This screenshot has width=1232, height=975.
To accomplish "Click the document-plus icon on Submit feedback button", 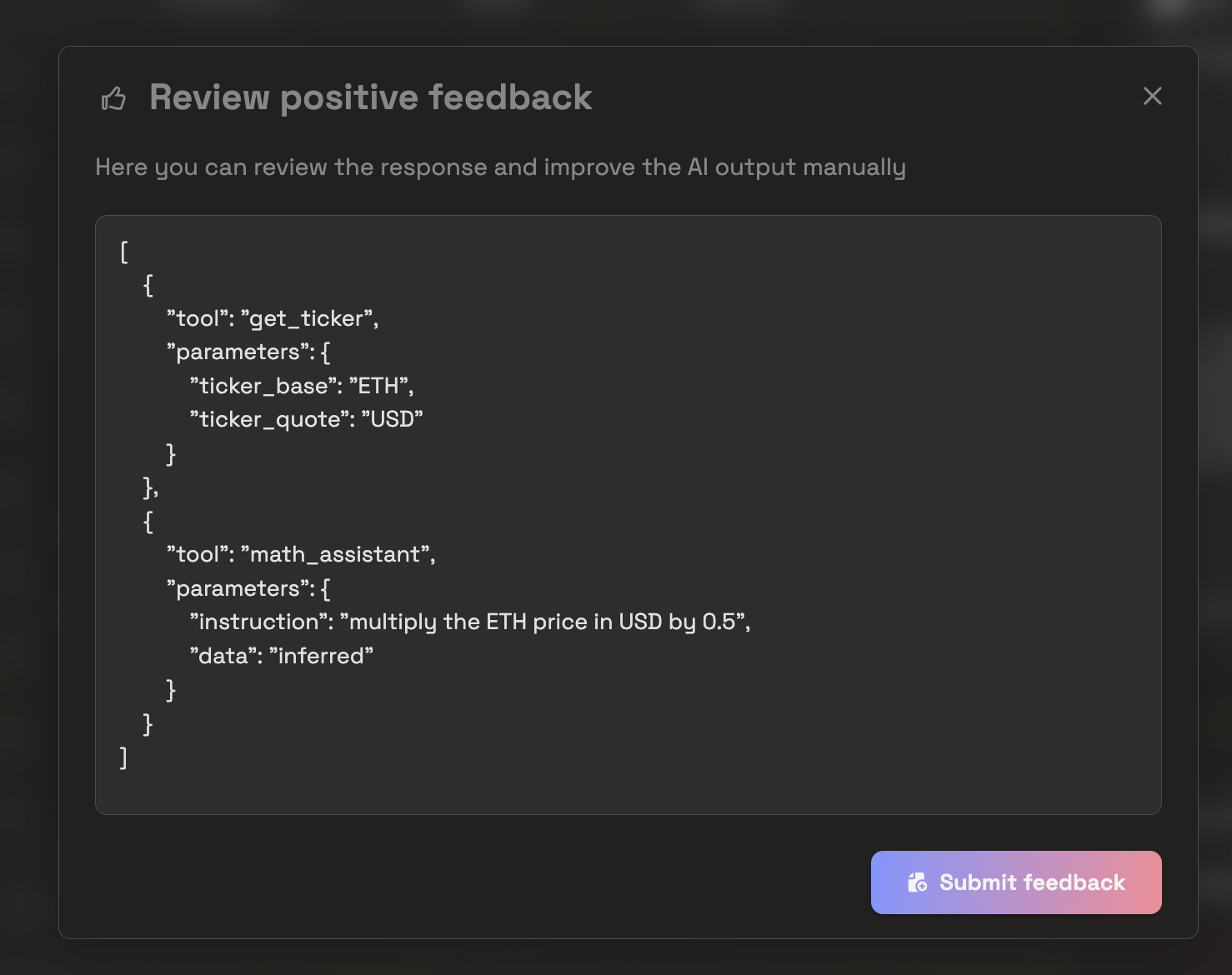I will (917, 882).
